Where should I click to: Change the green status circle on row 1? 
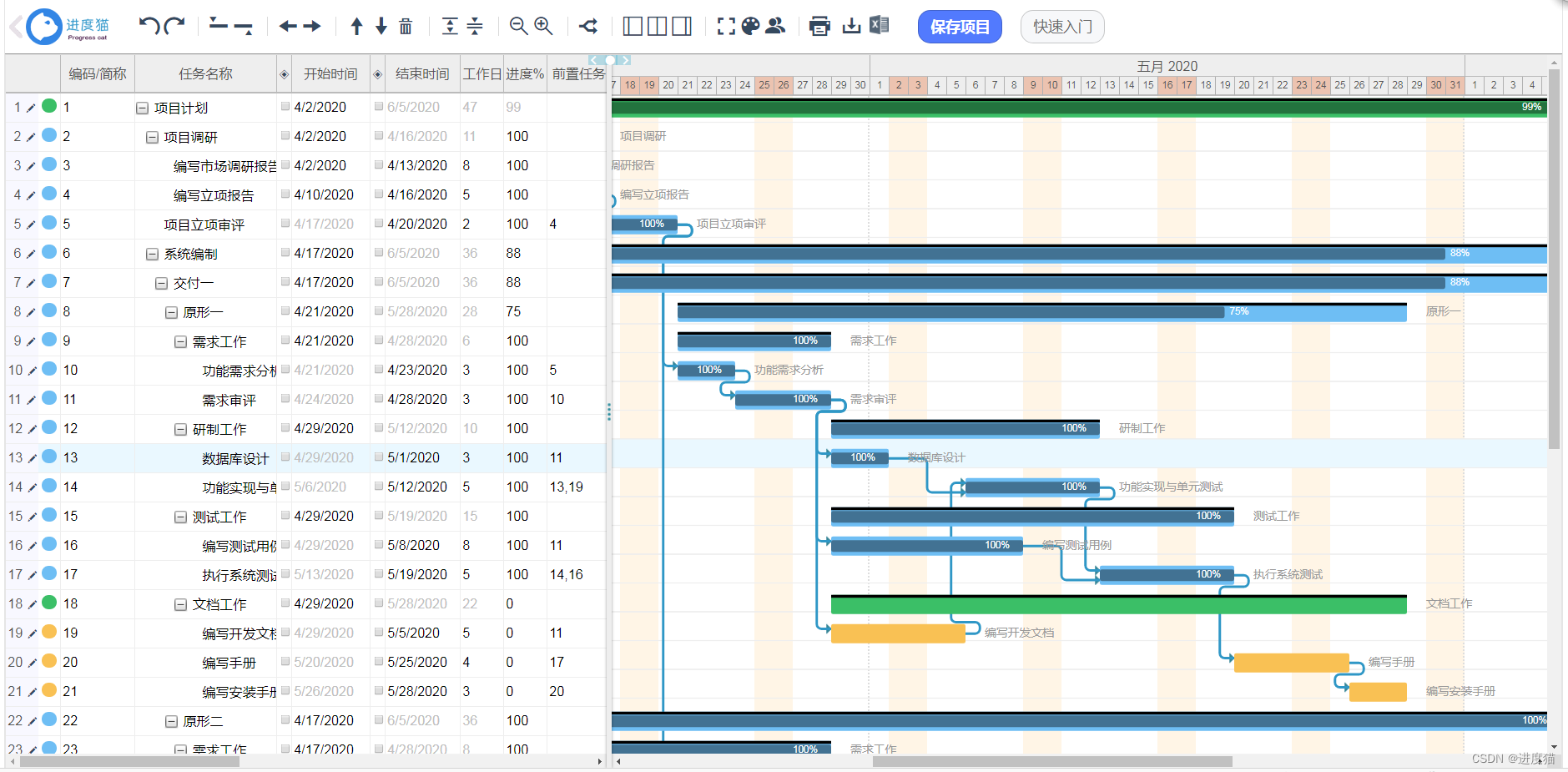[49, 106]
